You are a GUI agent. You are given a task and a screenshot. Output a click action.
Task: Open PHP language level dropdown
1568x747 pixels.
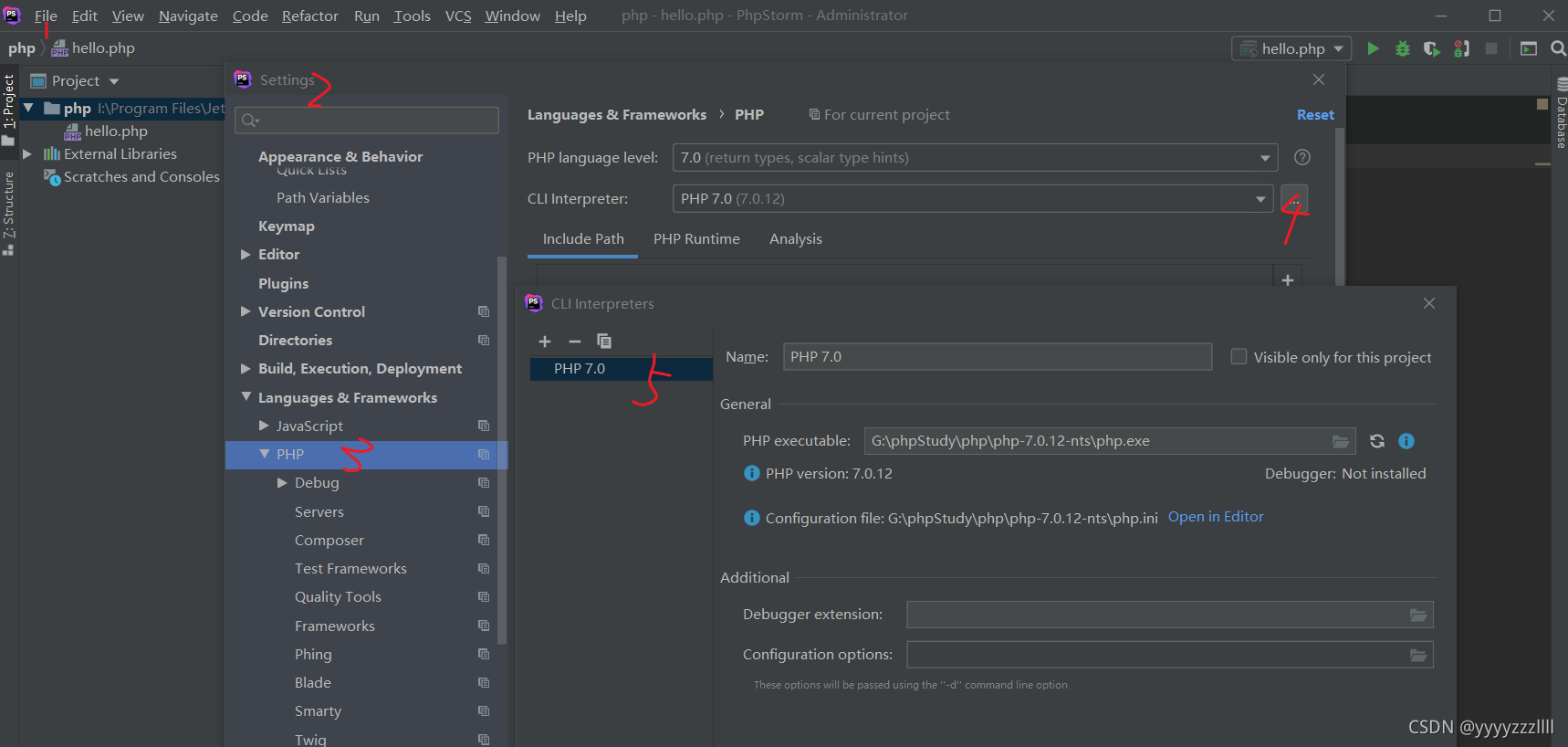pyautogui.click(x=1265, y=157)
